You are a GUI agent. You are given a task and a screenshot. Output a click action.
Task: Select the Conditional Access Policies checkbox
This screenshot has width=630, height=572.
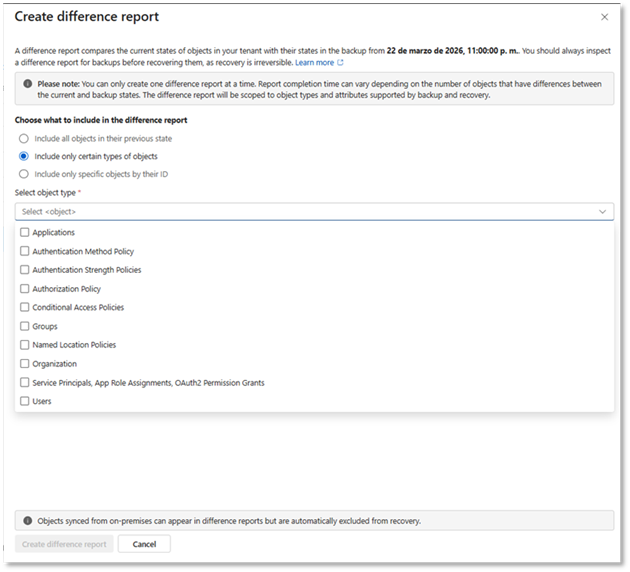click(x=25, y=307)
